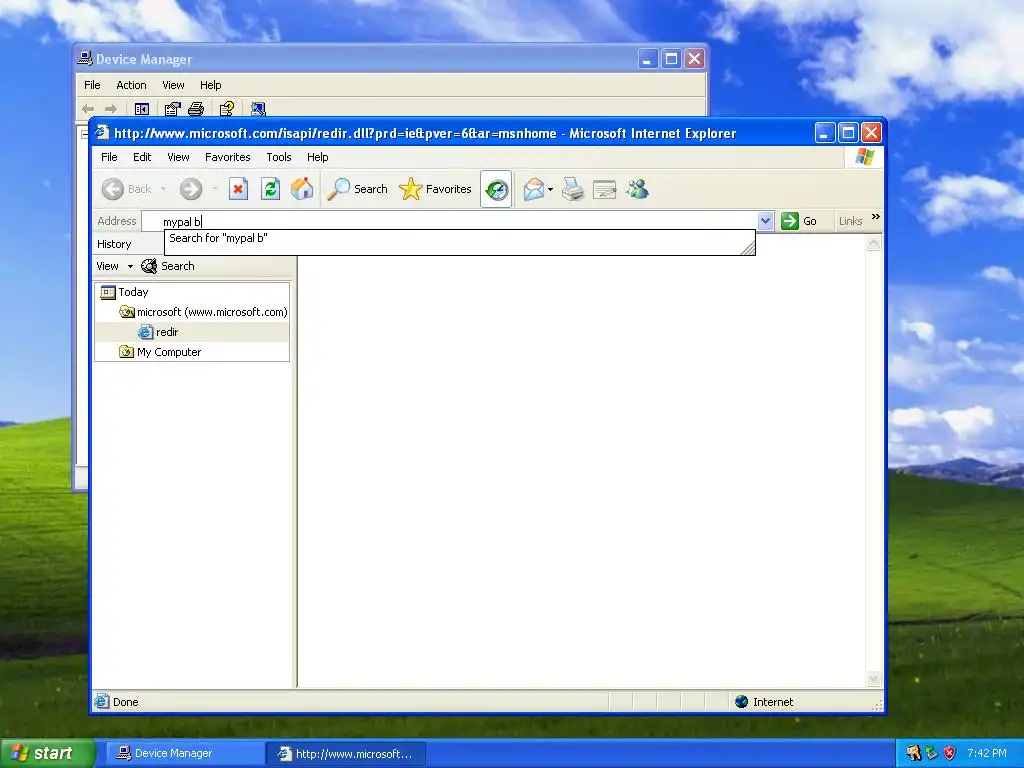Screen dimensions: 1024x768
Task: Click the Internet Explorer taskbar button
Action: pyautogui.click(x=346, y=754)
